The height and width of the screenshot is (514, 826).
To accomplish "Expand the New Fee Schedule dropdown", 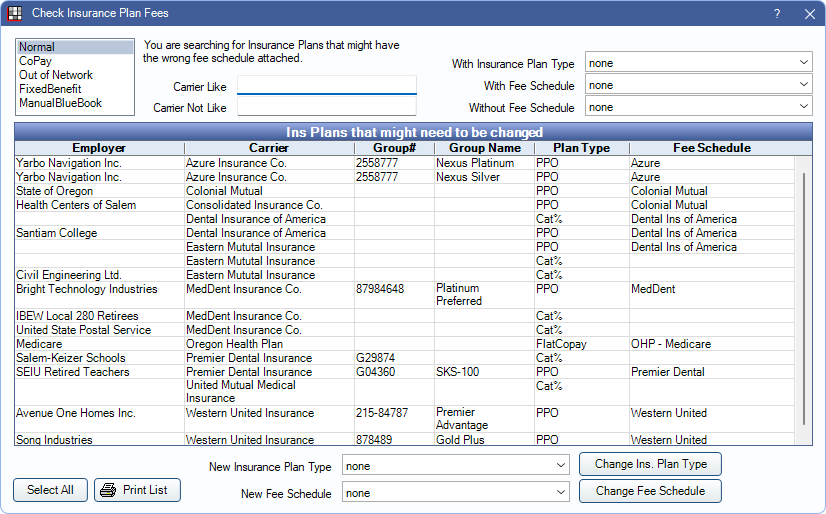I will tap(455, 493).
